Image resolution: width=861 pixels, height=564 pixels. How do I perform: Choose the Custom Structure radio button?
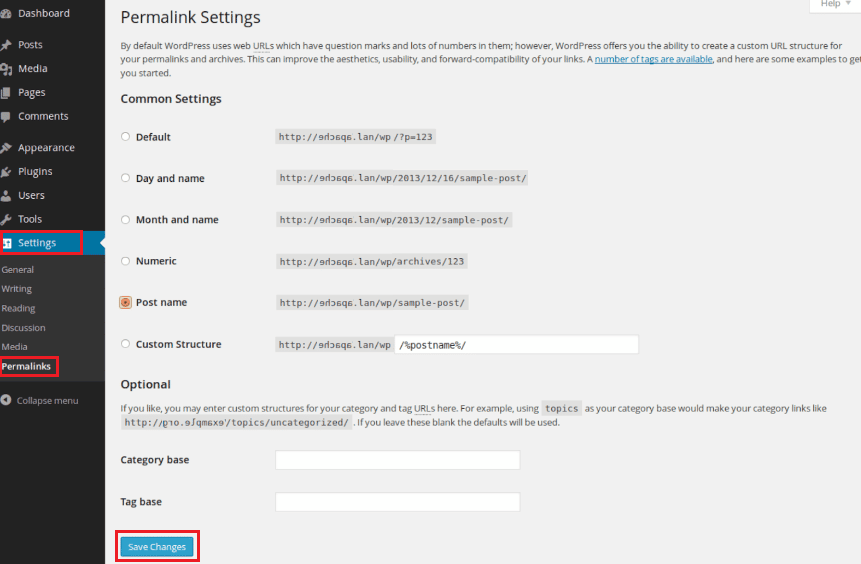coord(125,344)
